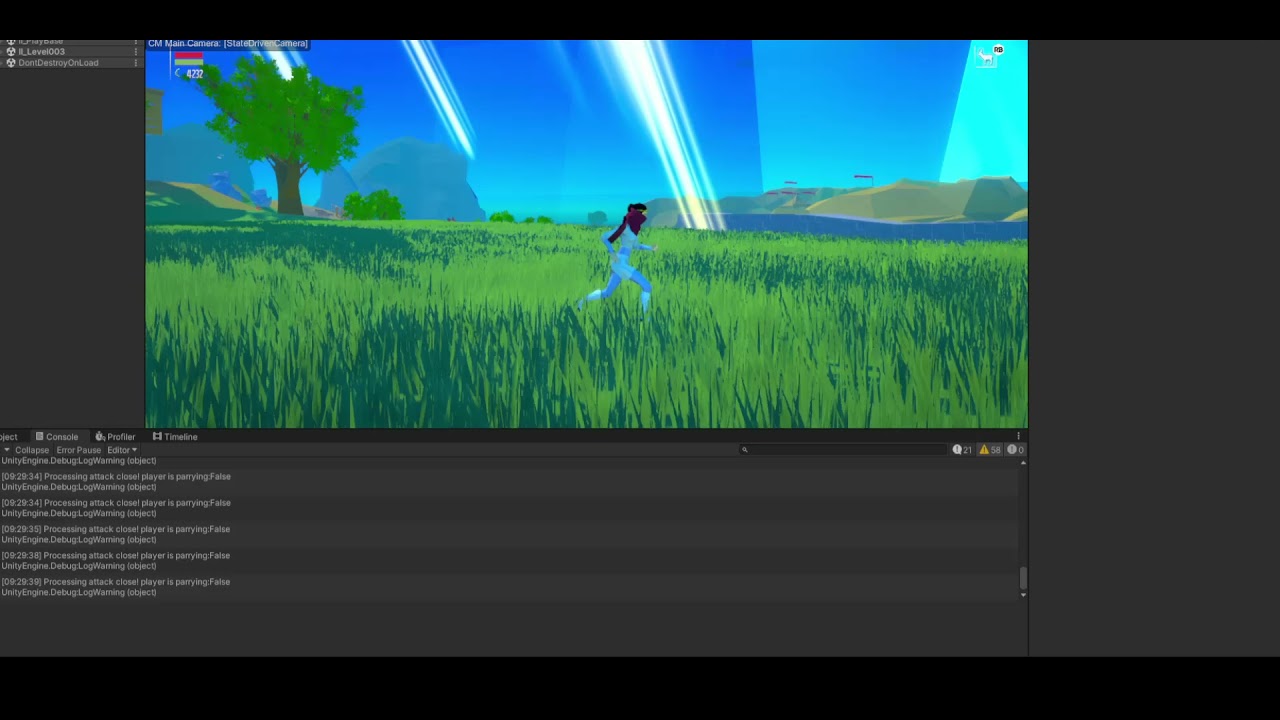Select second 09:29:34 parrying warning log
The image size is (1280, 720).
[x=508, y=508]
